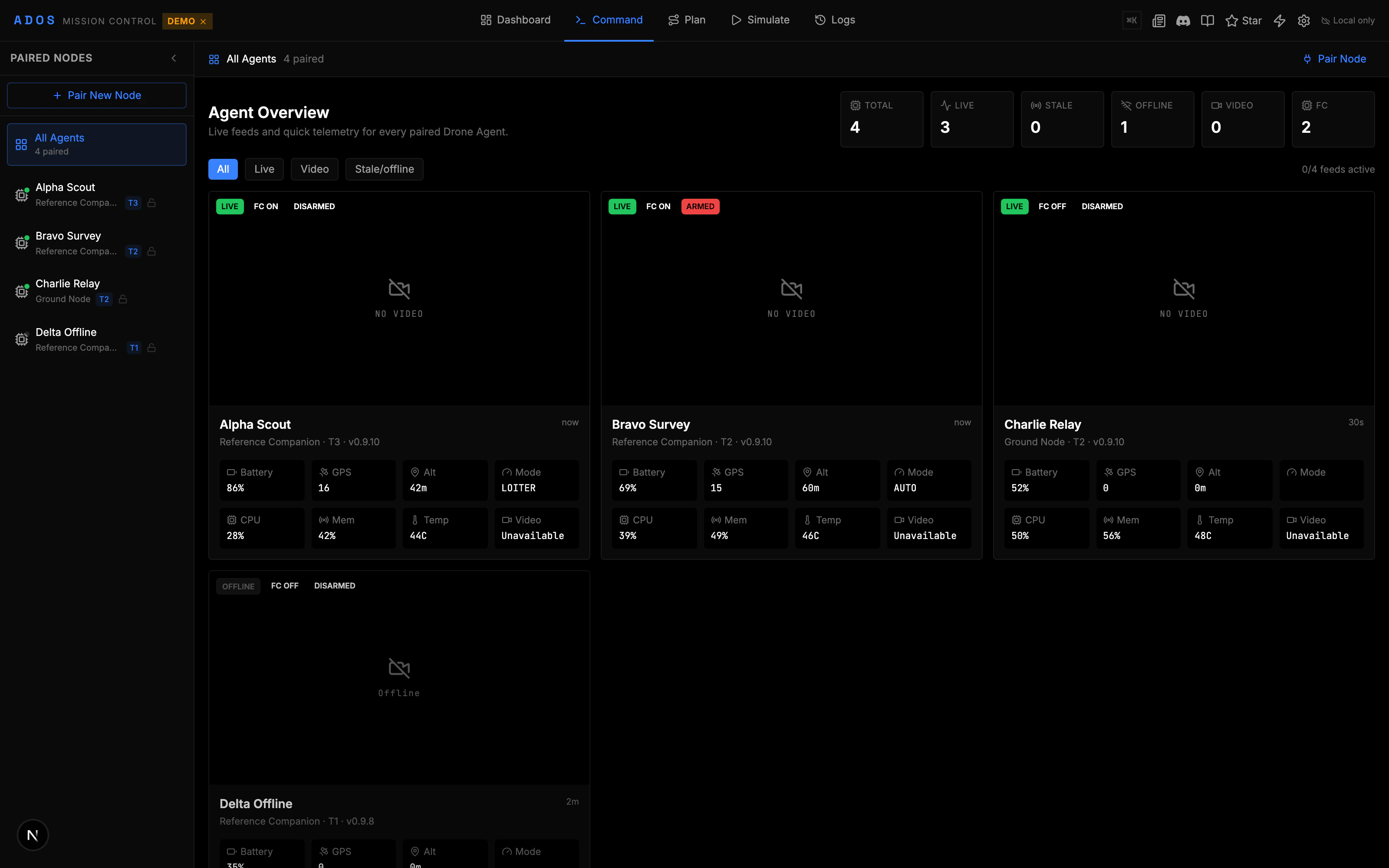The width and height of the screenshot is (1389, 868).
Task: Click the TOTAL stat card
Action: tap(882, 119)
